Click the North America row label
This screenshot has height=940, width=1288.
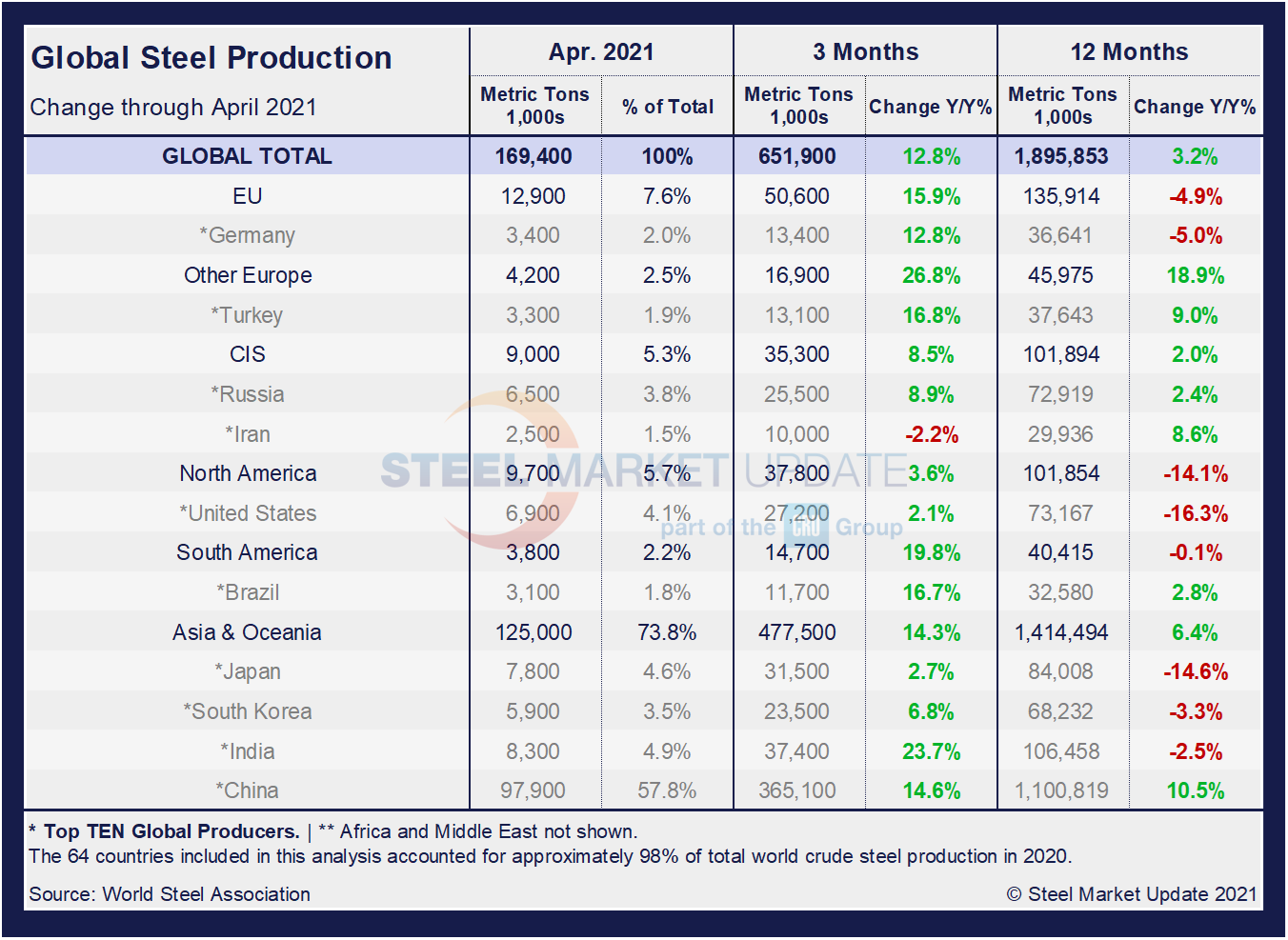click(248, 473)
